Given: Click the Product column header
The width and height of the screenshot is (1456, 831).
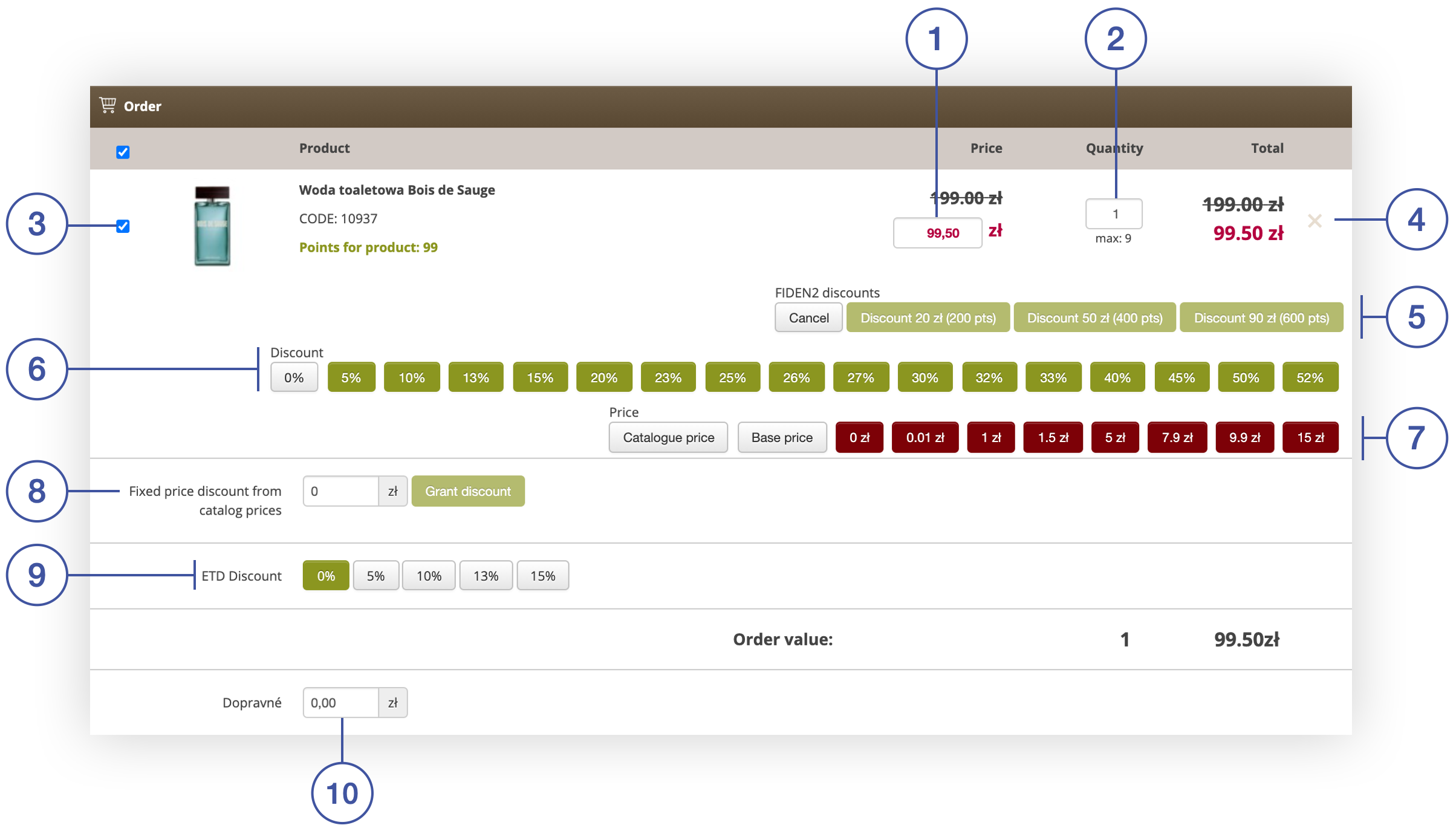Looking at the screenshot, I should [x=324, y=148].
